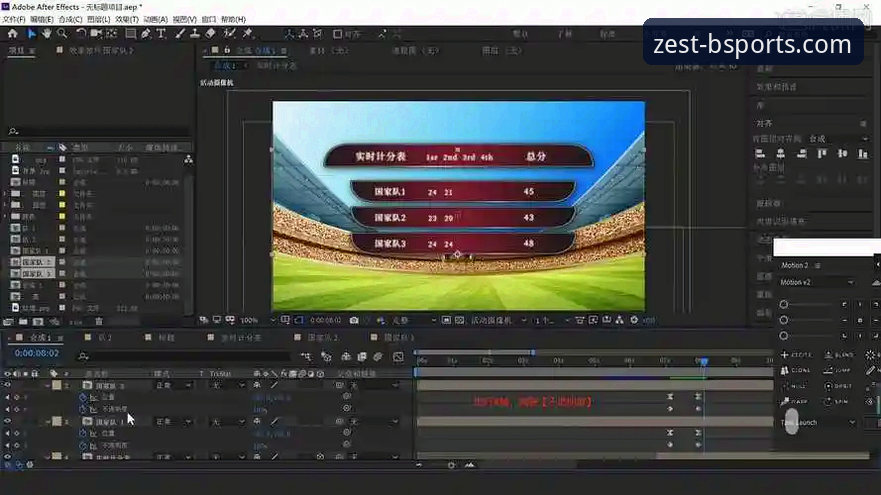Viewport: 881px width, 495px height.
Task: Click the composition mini-flowchart icon in timeline
Action: [x=306, y=357]
